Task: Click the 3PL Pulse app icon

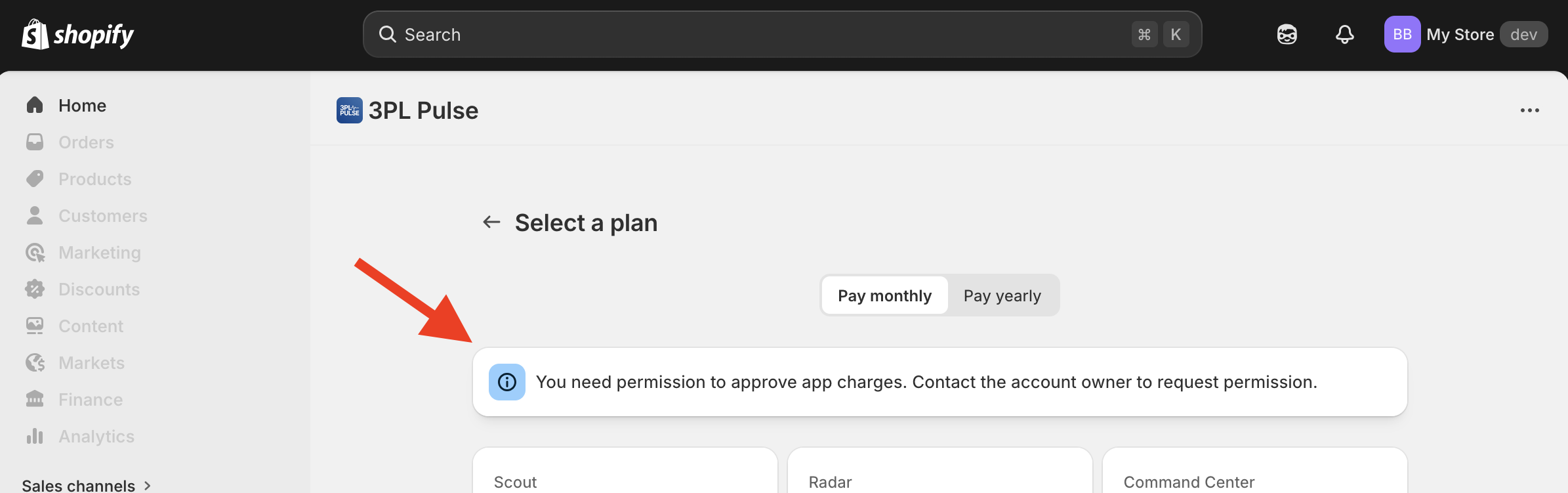Action: [348, 110]
